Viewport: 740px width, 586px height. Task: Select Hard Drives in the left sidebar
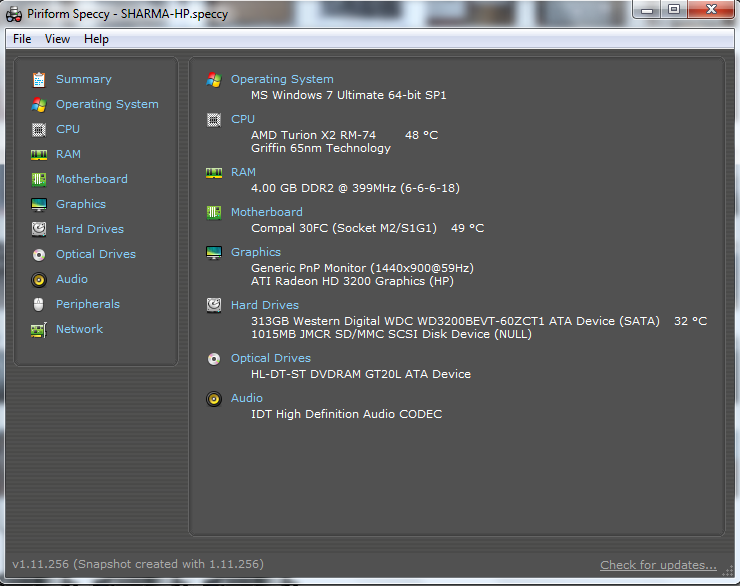tap(89, 229)
